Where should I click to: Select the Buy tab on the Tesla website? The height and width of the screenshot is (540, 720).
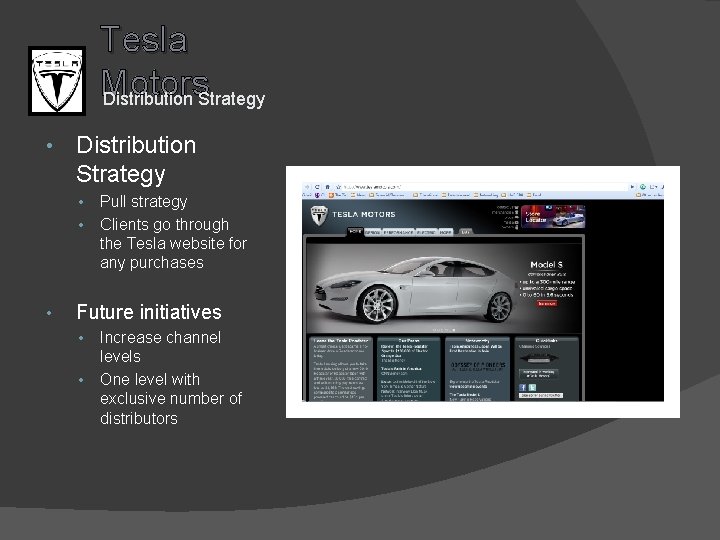[465, 232]
